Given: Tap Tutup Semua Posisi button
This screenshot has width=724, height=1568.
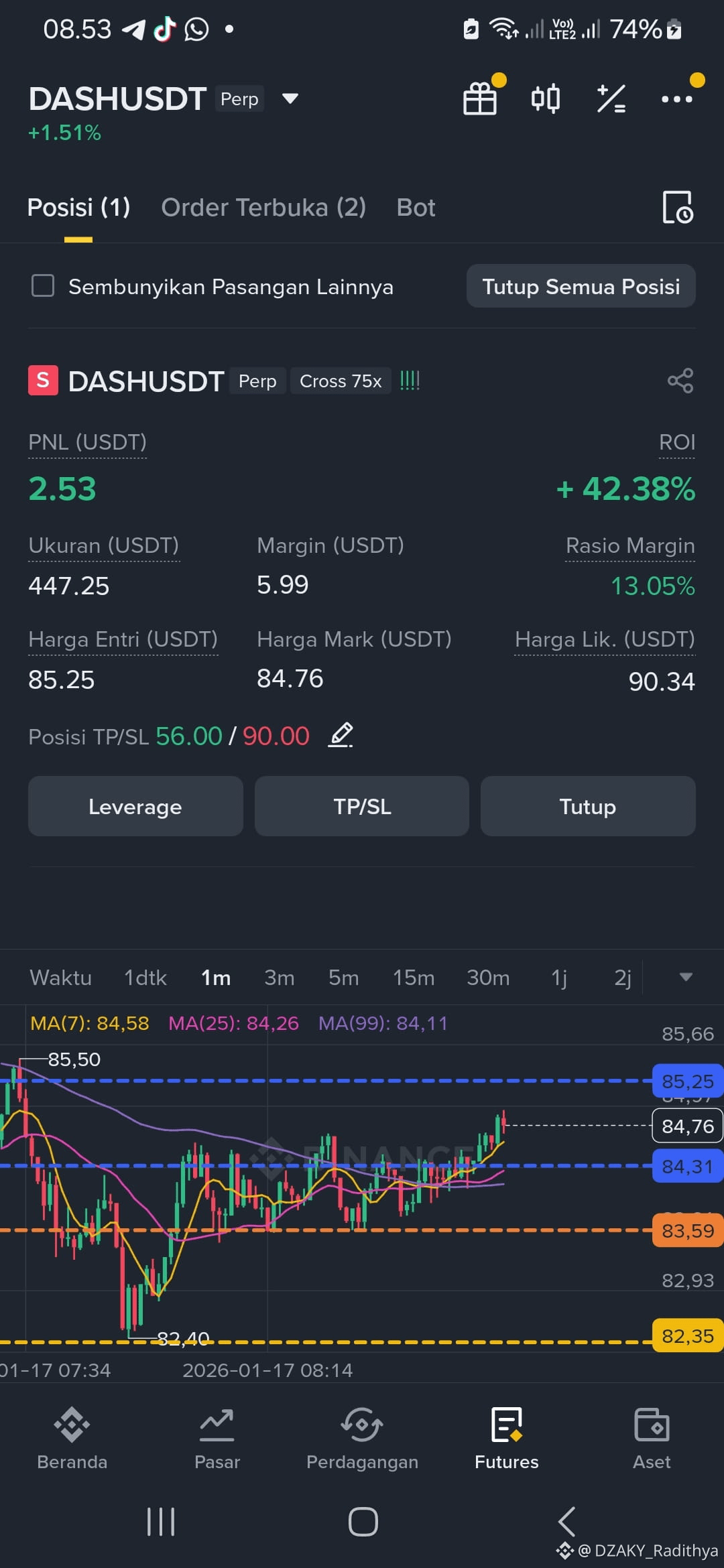Looking at the screenshot, I should tap(581, 286).
